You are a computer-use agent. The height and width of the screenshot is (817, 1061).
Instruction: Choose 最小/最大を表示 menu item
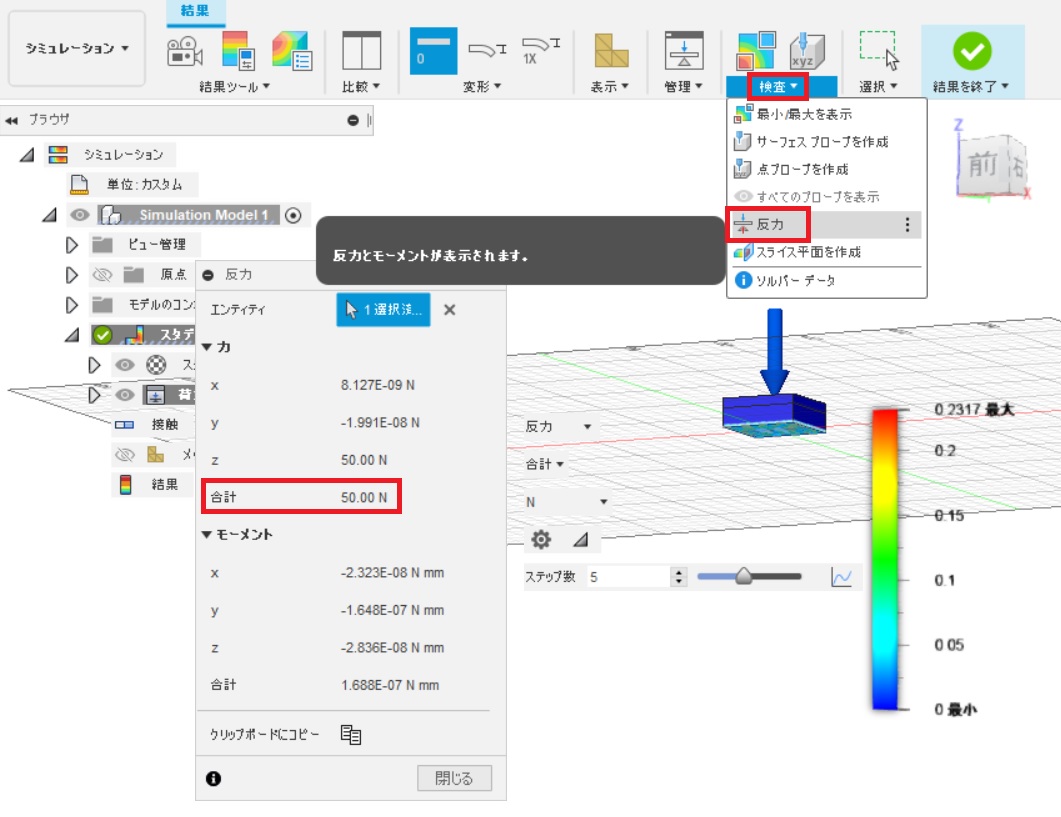[826, 114]
